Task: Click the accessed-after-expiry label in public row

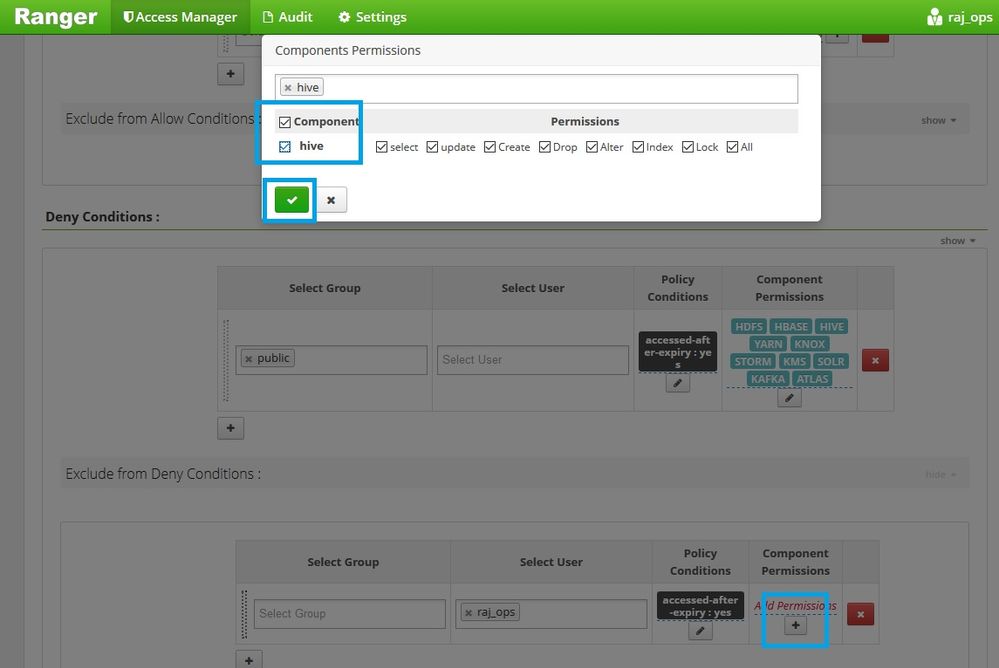Action: pos(678,352)
